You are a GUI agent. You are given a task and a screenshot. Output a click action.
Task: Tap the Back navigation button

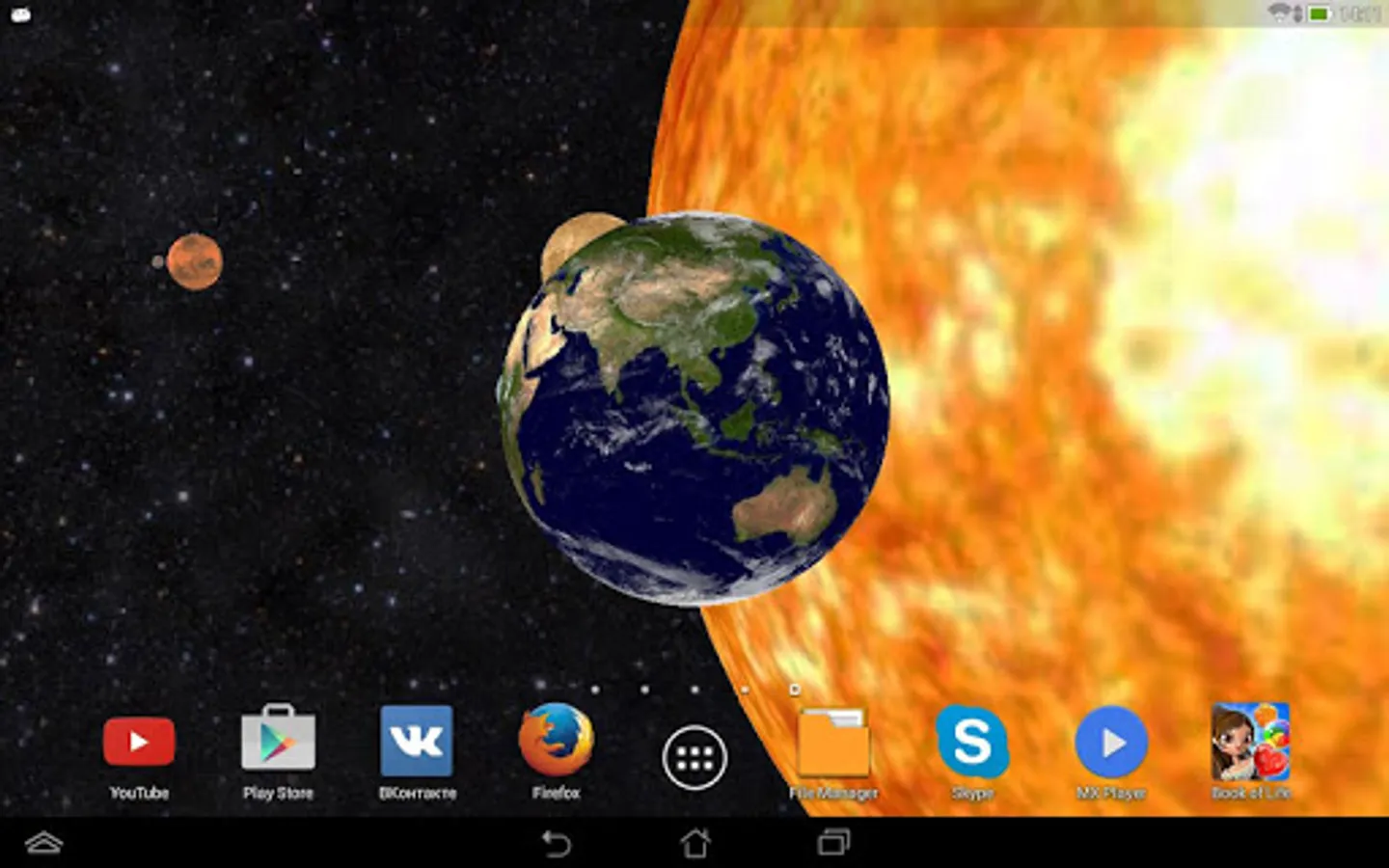tap(557, 844)
